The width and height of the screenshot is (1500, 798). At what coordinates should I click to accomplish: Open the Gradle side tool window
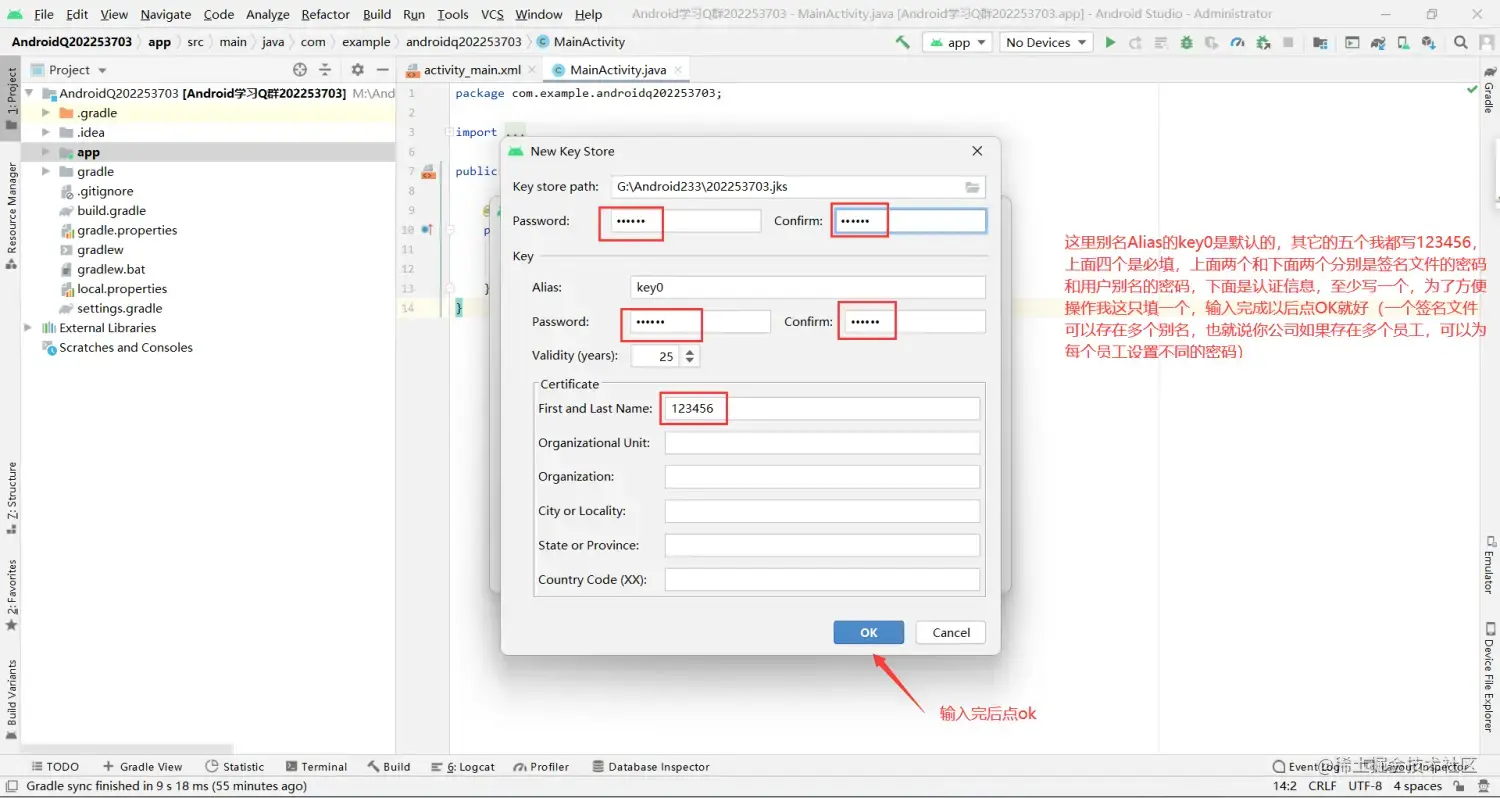pyautogui.click(x=1488, y=91)
